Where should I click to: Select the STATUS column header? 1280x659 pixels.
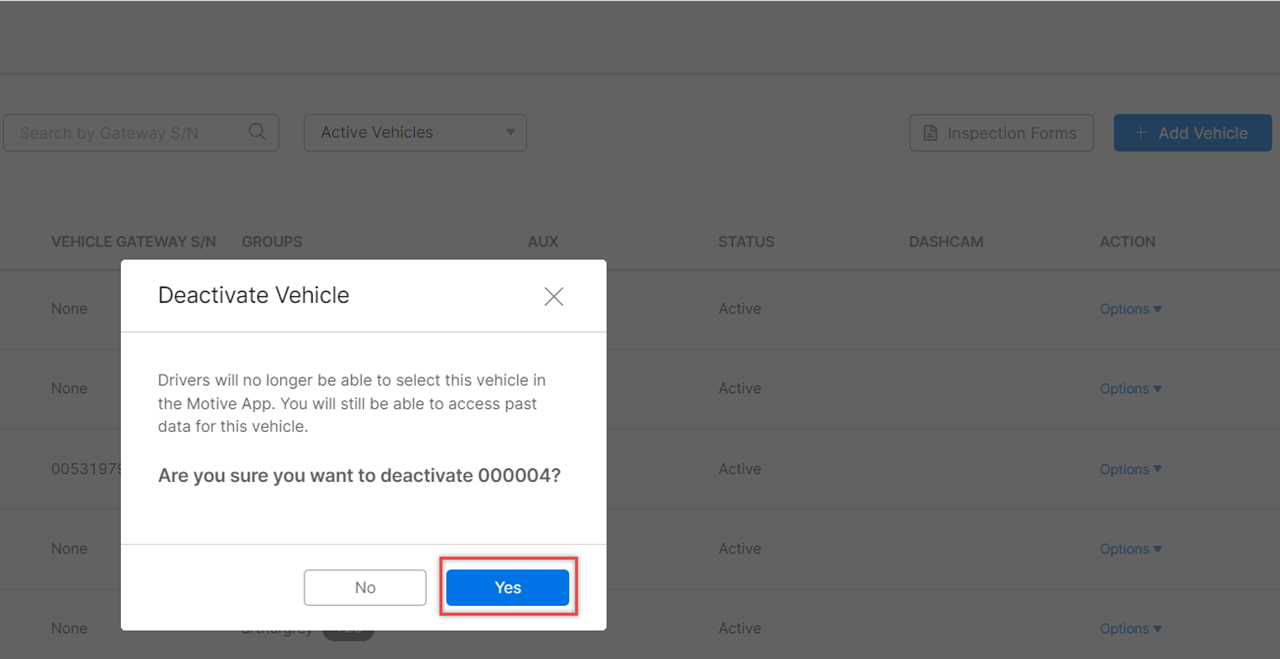point(746,242)
